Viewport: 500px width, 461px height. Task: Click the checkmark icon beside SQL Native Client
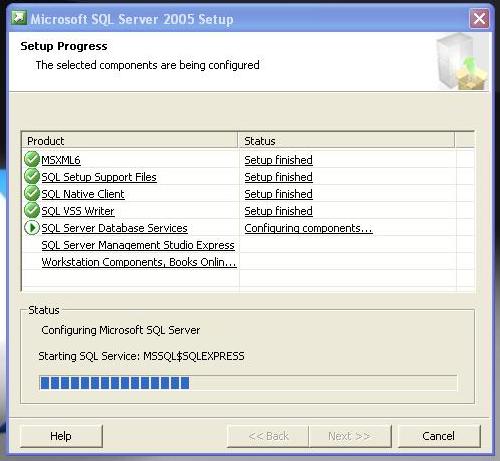(x=32, y=193)
